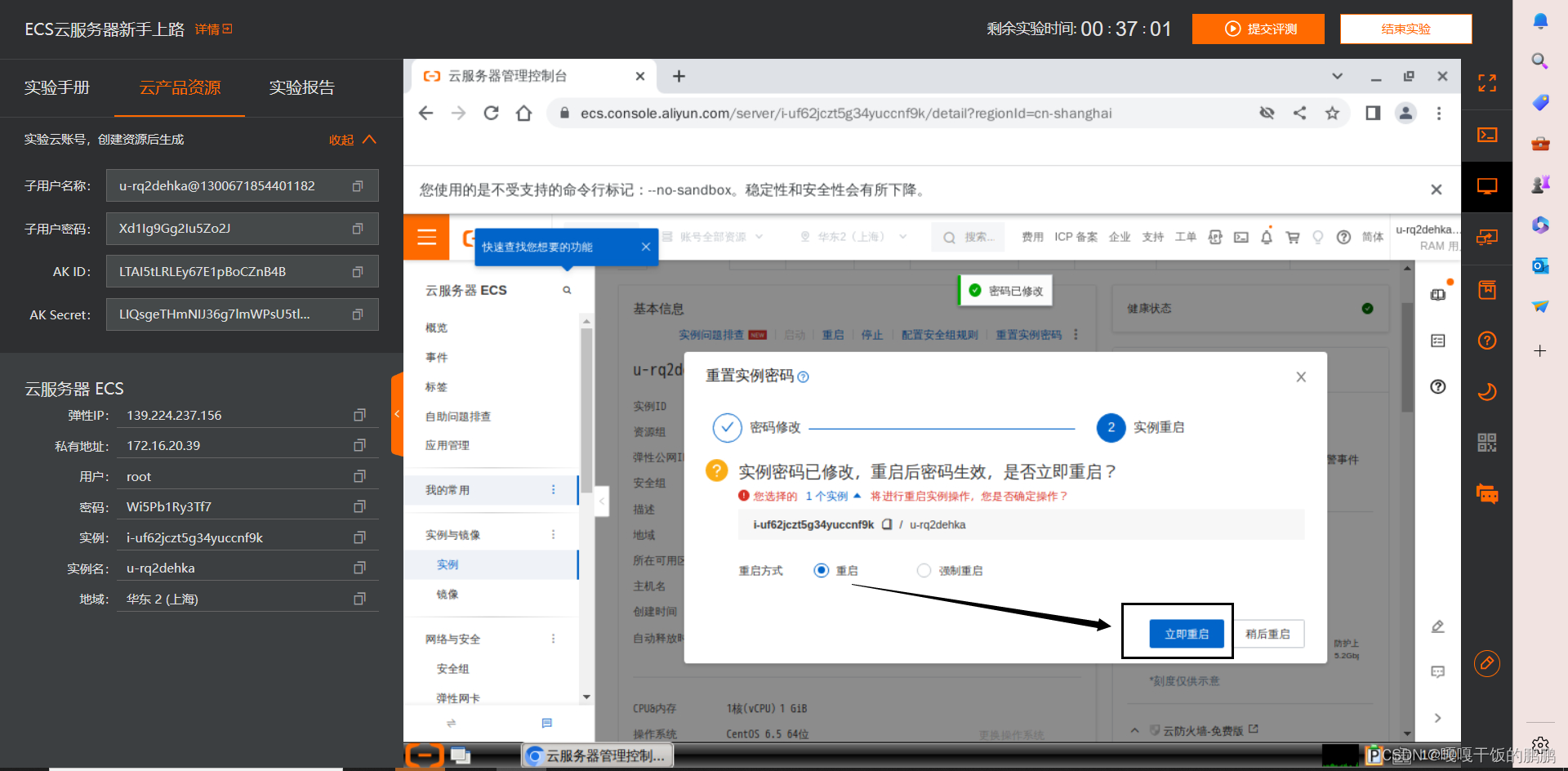Screen dimensions: 1568x771
Task: Open the terminal icon in the right toolbar
Action: [1487, 135]
